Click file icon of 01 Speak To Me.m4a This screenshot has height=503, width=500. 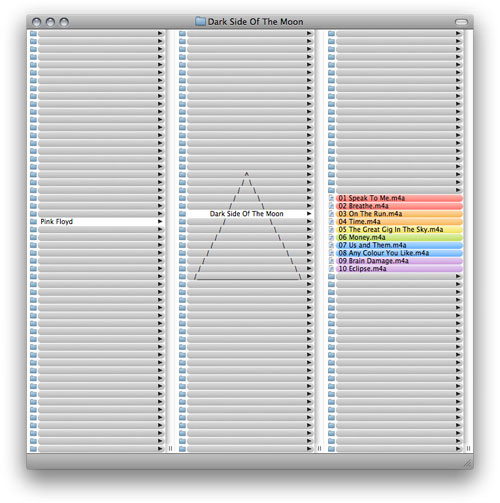(x=331, y=198)
